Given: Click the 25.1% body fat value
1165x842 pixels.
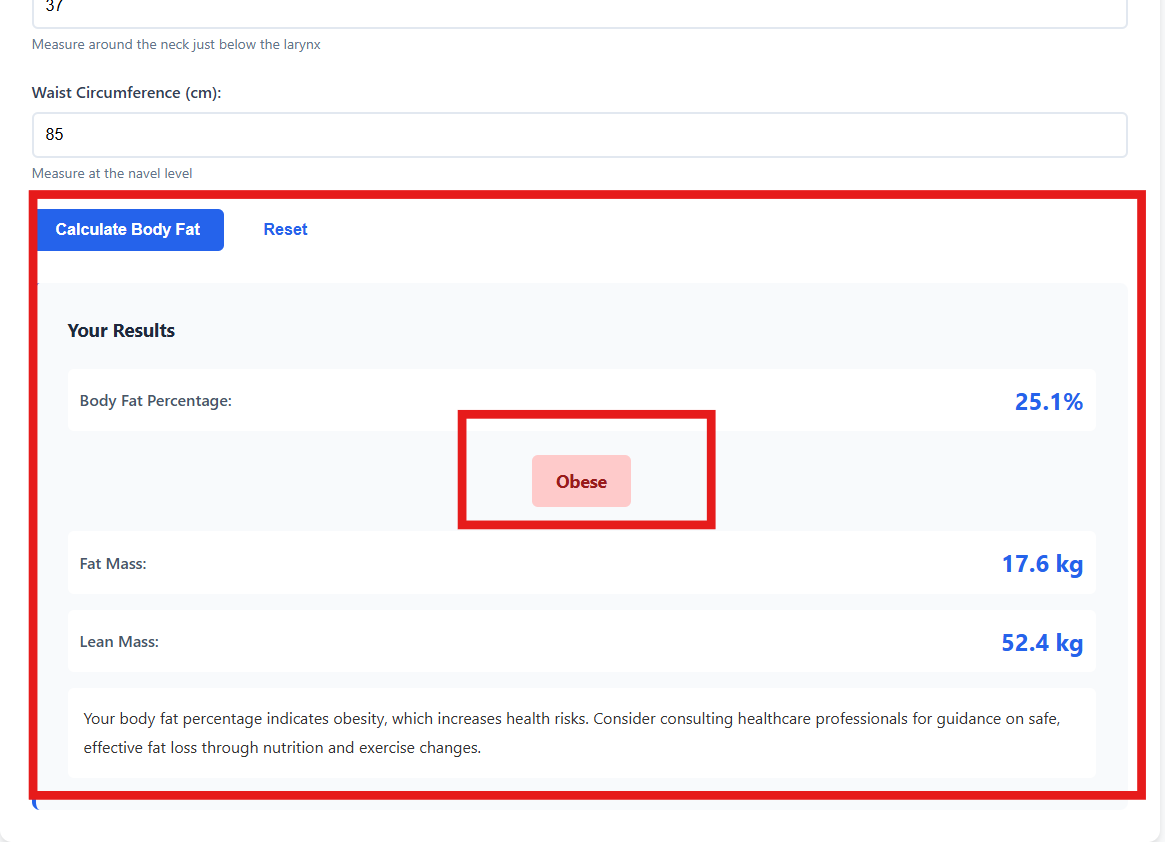Looking at the screenshot, I should point(1048,402).
